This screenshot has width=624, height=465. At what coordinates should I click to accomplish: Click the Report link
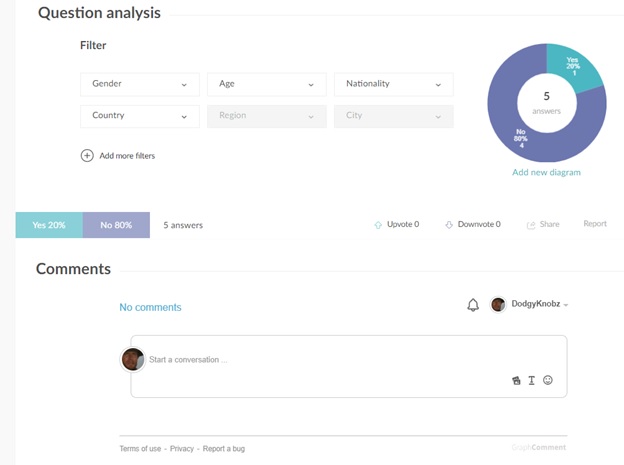[x=595, y=224]
